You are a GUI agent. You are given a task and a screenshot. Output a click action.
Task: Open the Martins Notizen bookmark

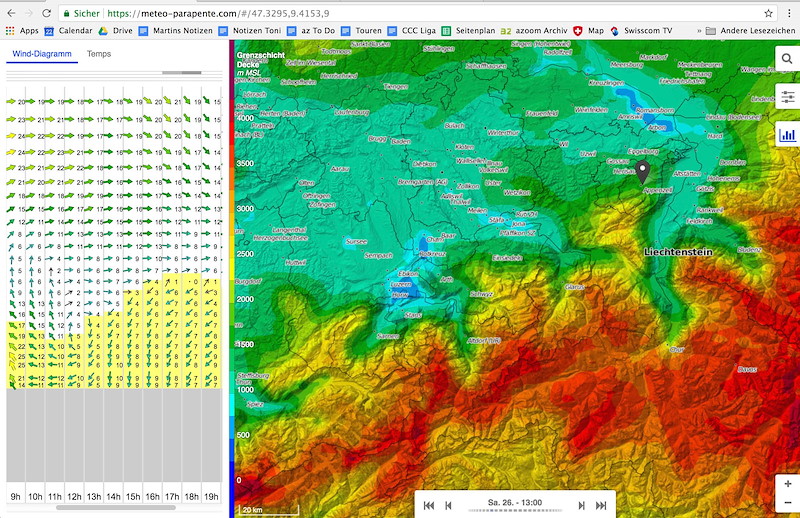[176, 31]
